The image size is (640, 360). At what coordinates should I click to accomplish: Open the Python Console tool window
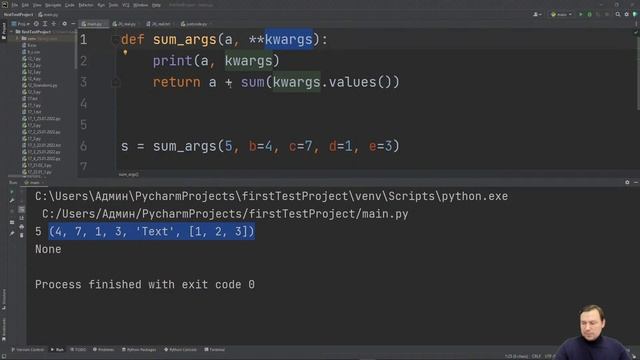(x=180, y=350)
